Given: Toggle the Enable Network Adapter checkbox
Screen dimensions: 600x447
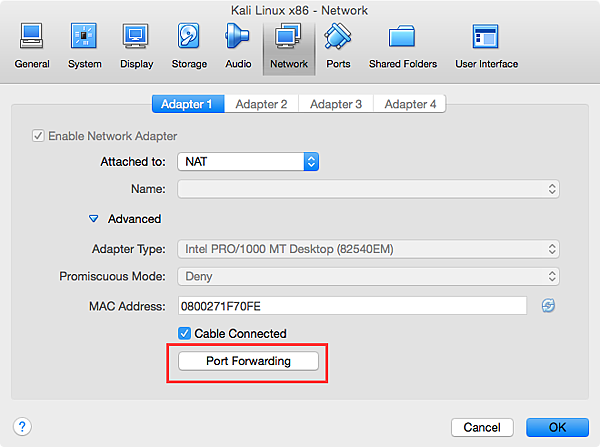Looking at the screenshot, I should [38, 136].
